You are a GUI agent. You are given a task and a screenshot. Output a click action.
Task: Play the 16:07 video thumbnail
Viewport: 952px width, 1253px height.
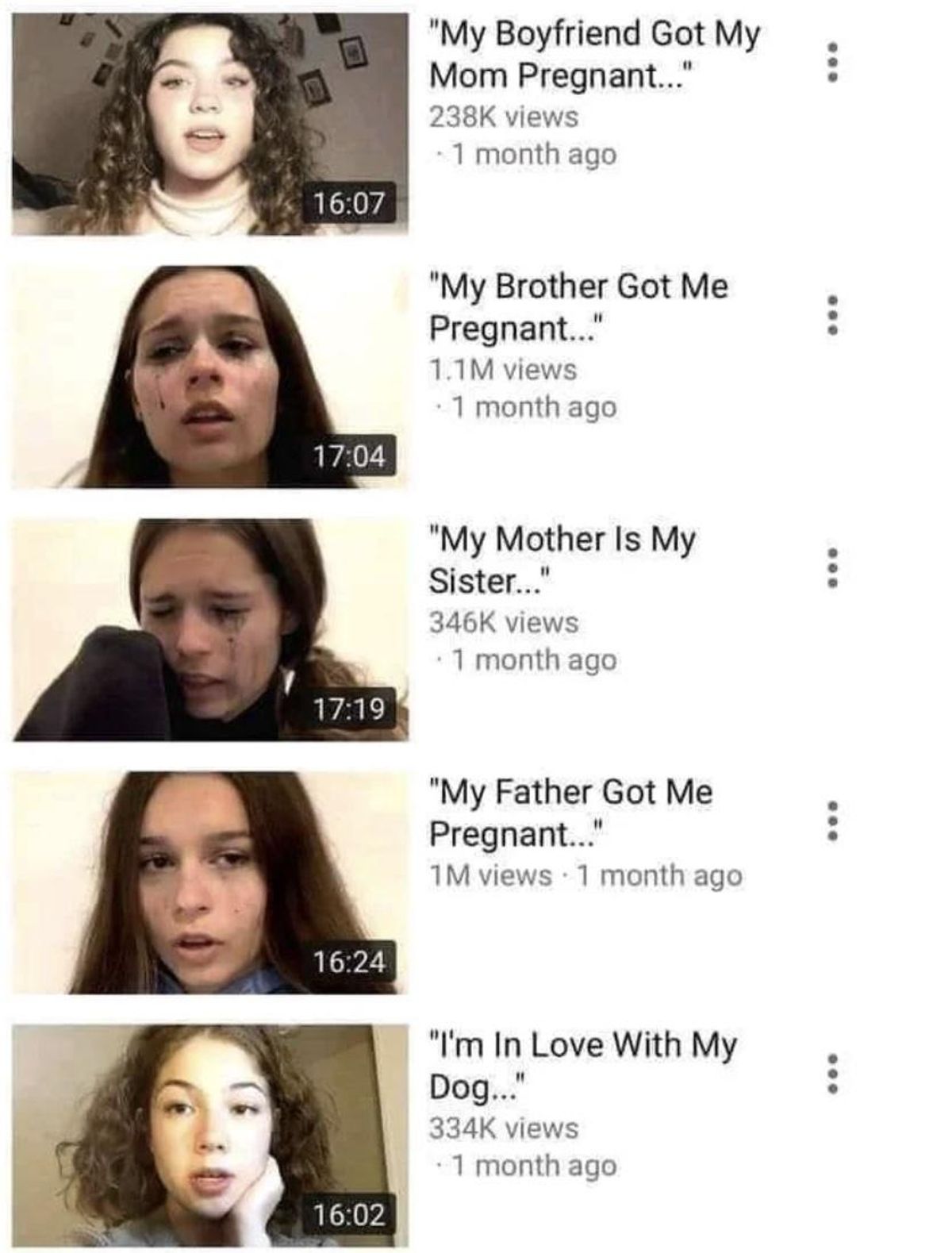click(210, 124)
